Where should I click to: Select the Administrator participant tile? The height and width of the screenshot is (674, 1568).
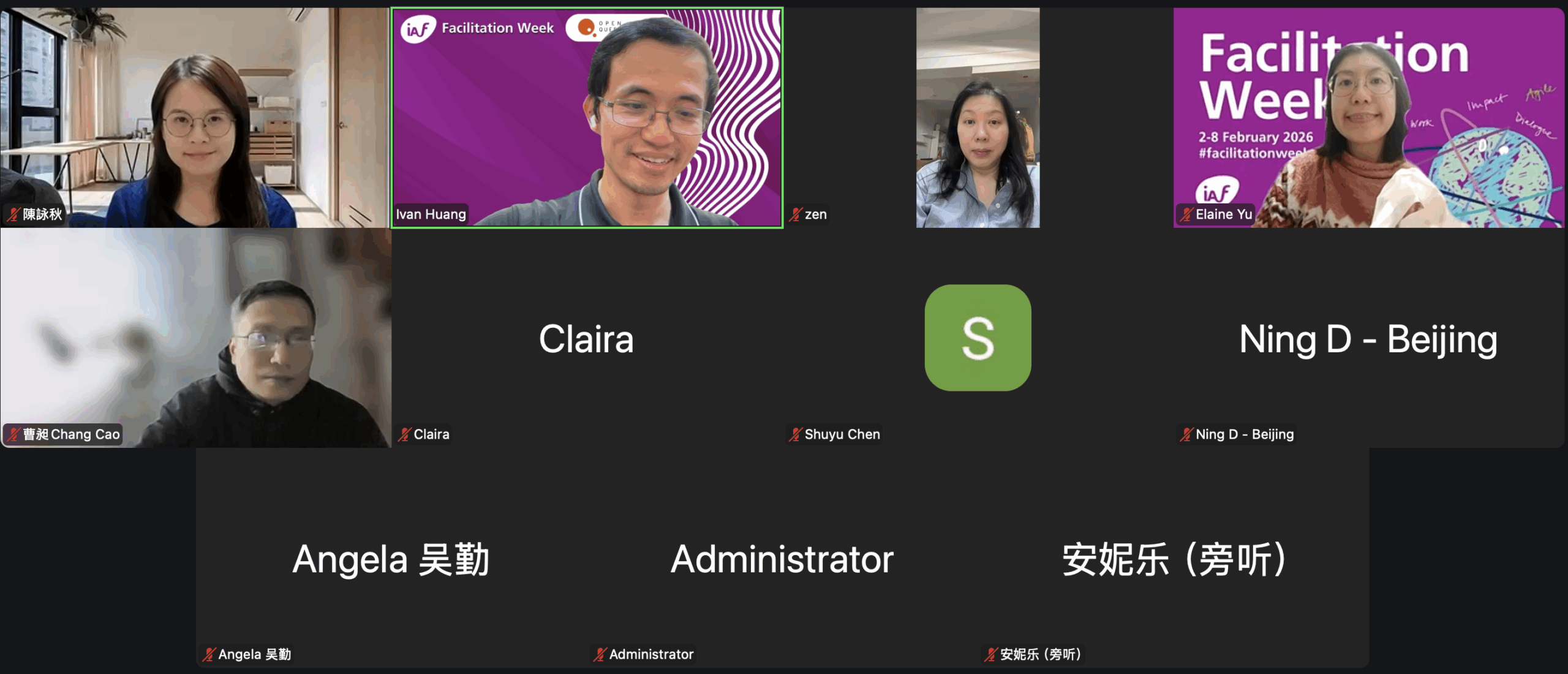[x=782, y=558]
